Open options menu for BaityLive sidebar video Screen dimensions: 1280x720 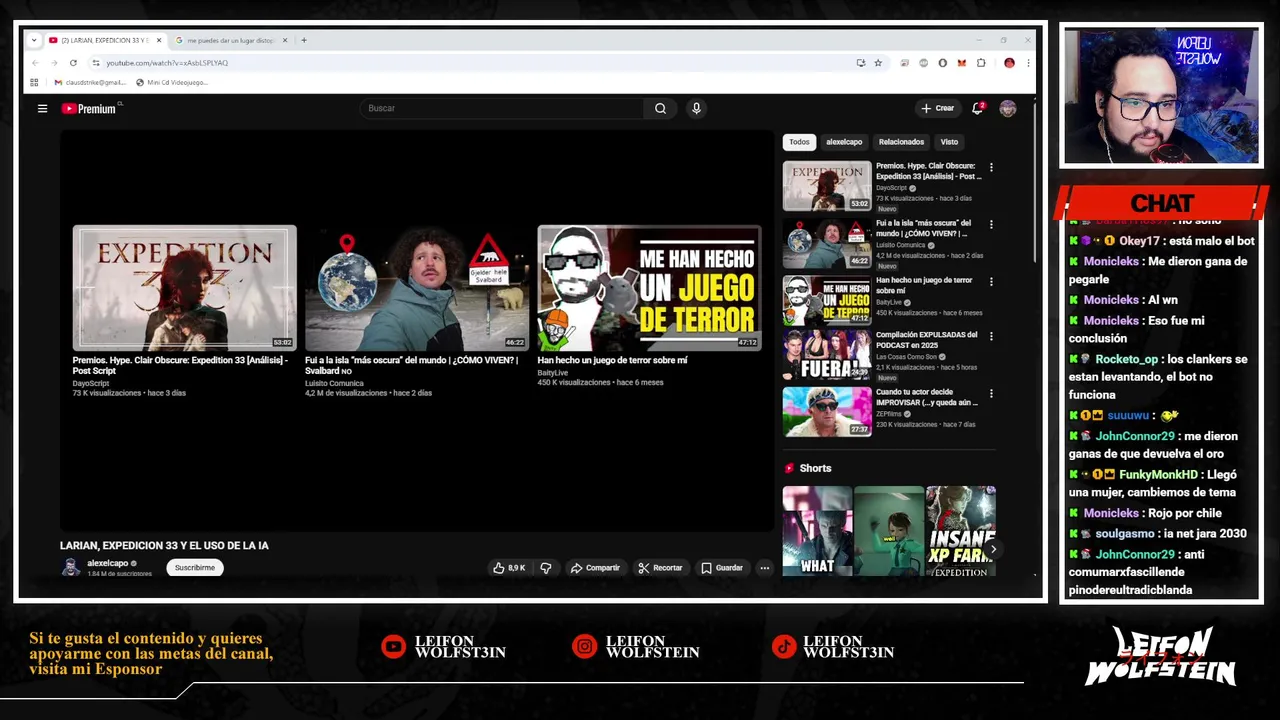(x=991, y=282)
